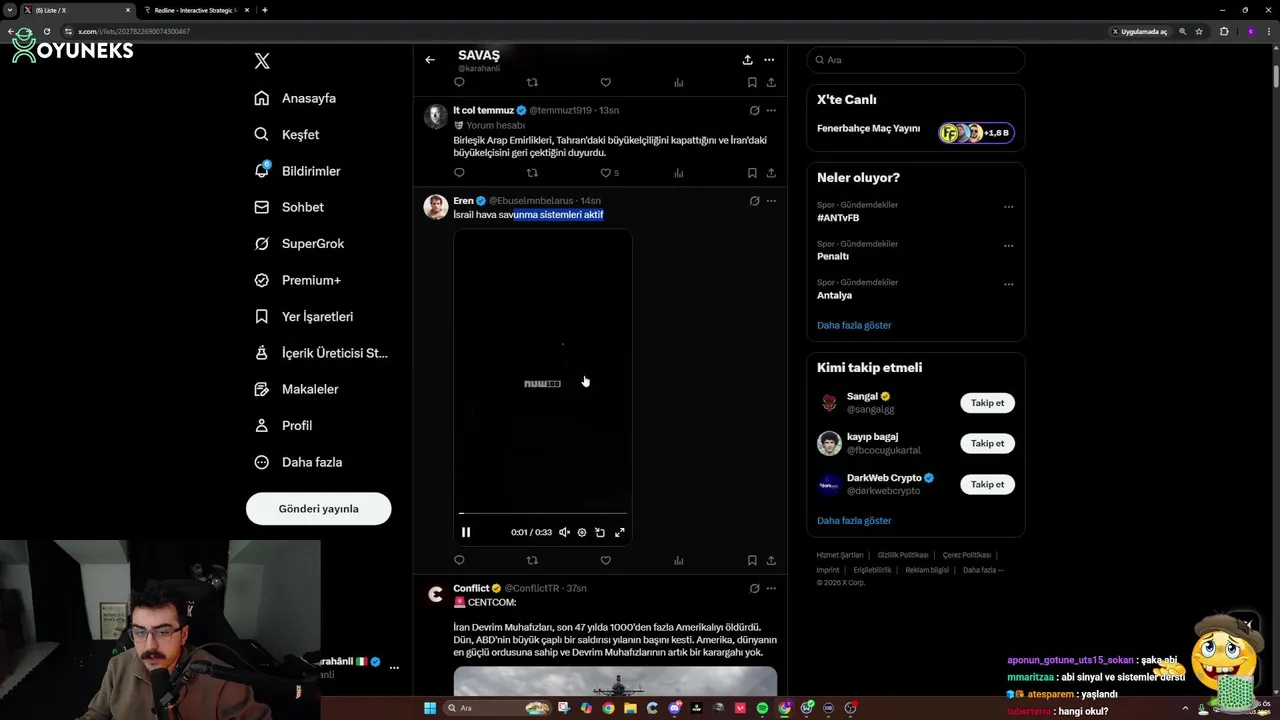1280x720 pixels.
Task: Share the lt col temmuz post
Action: (771, 173)
